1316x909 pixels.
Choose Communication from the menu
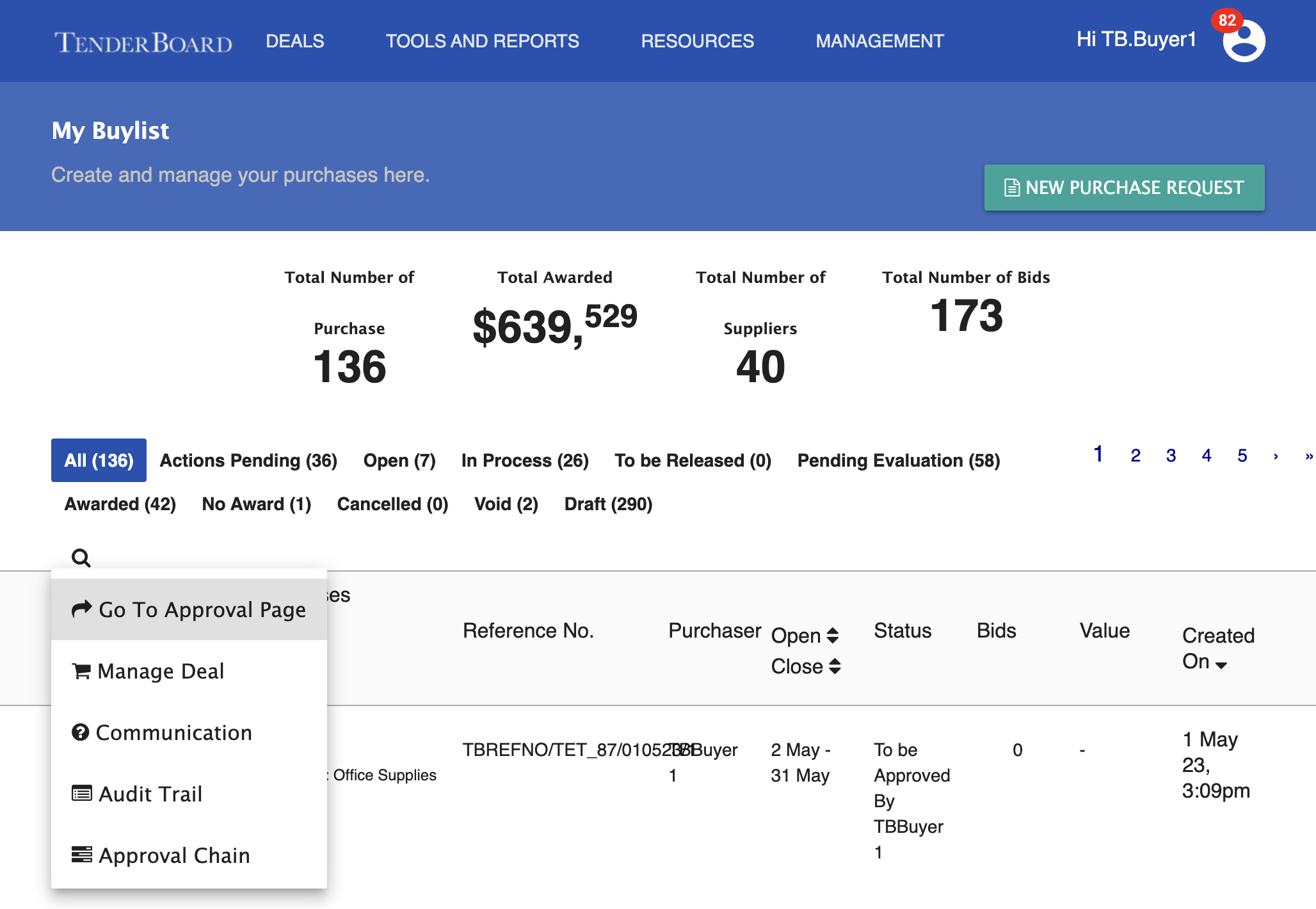click(189, 732)
